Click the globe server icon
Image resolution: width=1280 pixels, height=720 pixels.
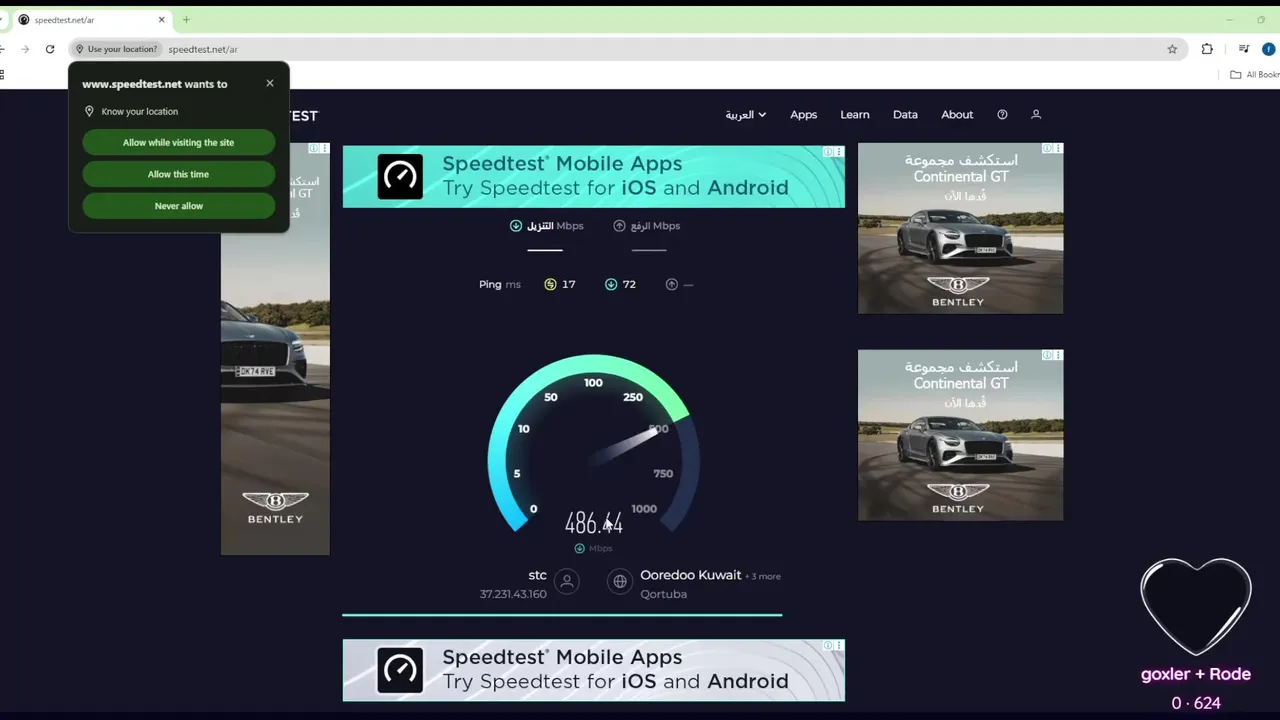[620, 581]
